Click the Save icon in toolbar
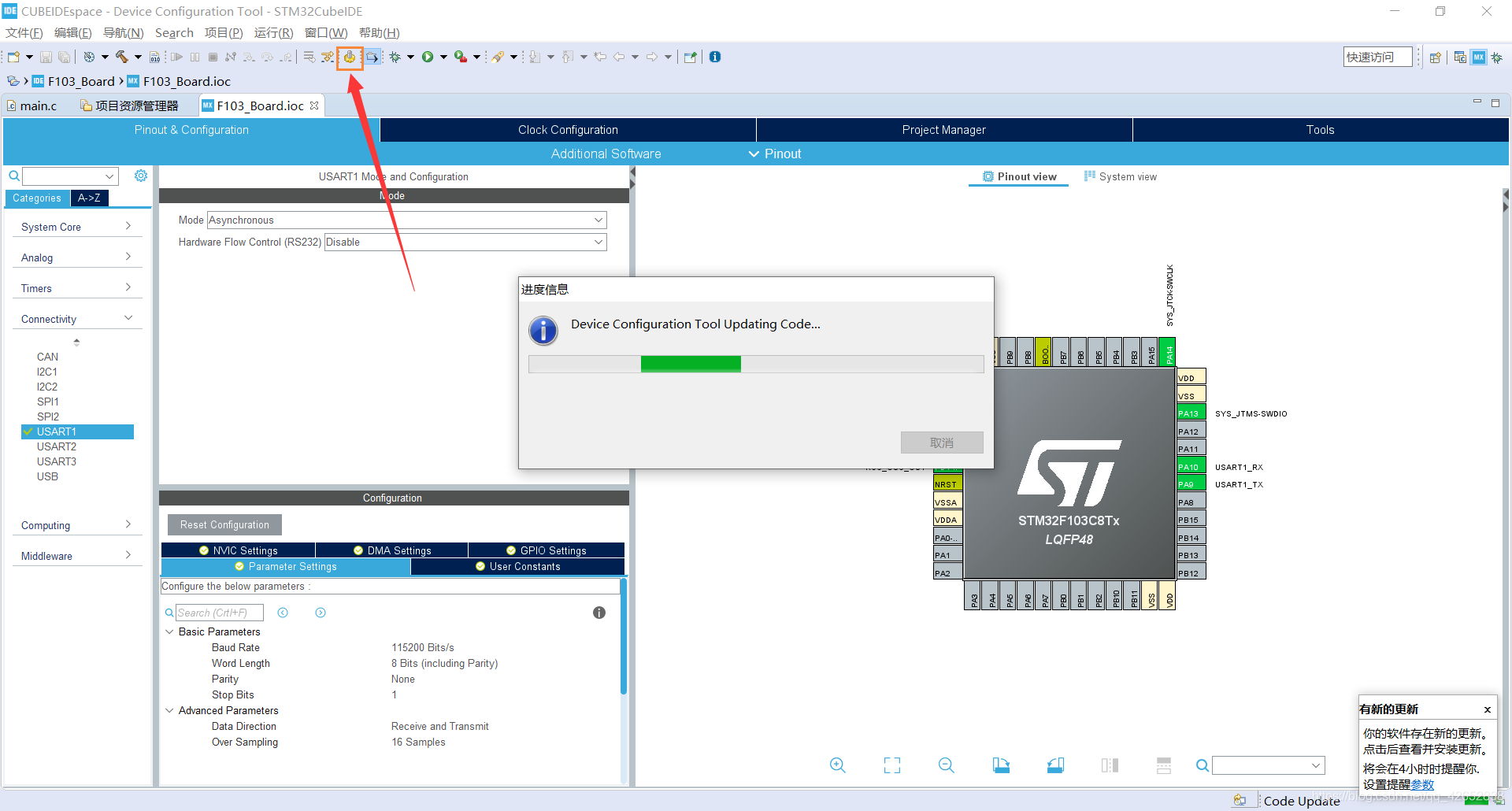Screen dimensions: 1512x811 pos(46,57)
